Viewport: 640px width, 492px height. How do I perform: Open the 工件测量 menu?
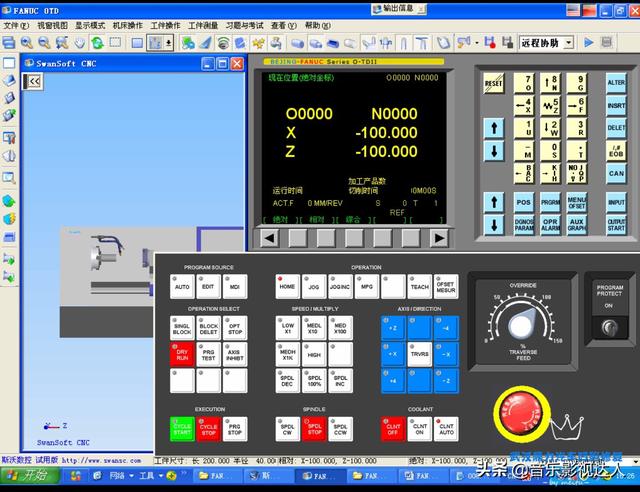203,25
